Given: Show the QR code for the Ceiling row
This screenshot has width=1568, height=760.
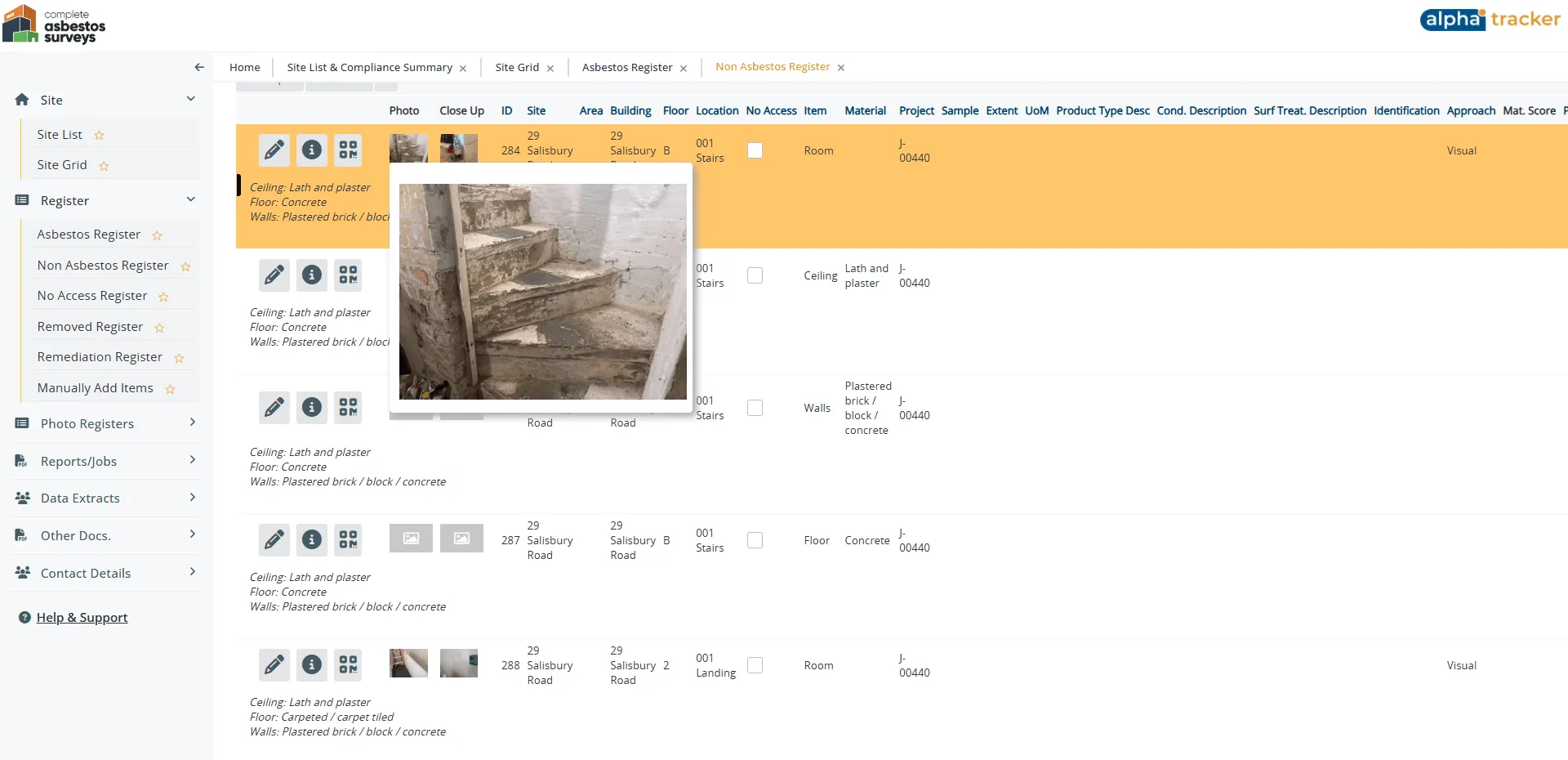Looking at the screenshot, I should 349,275.
